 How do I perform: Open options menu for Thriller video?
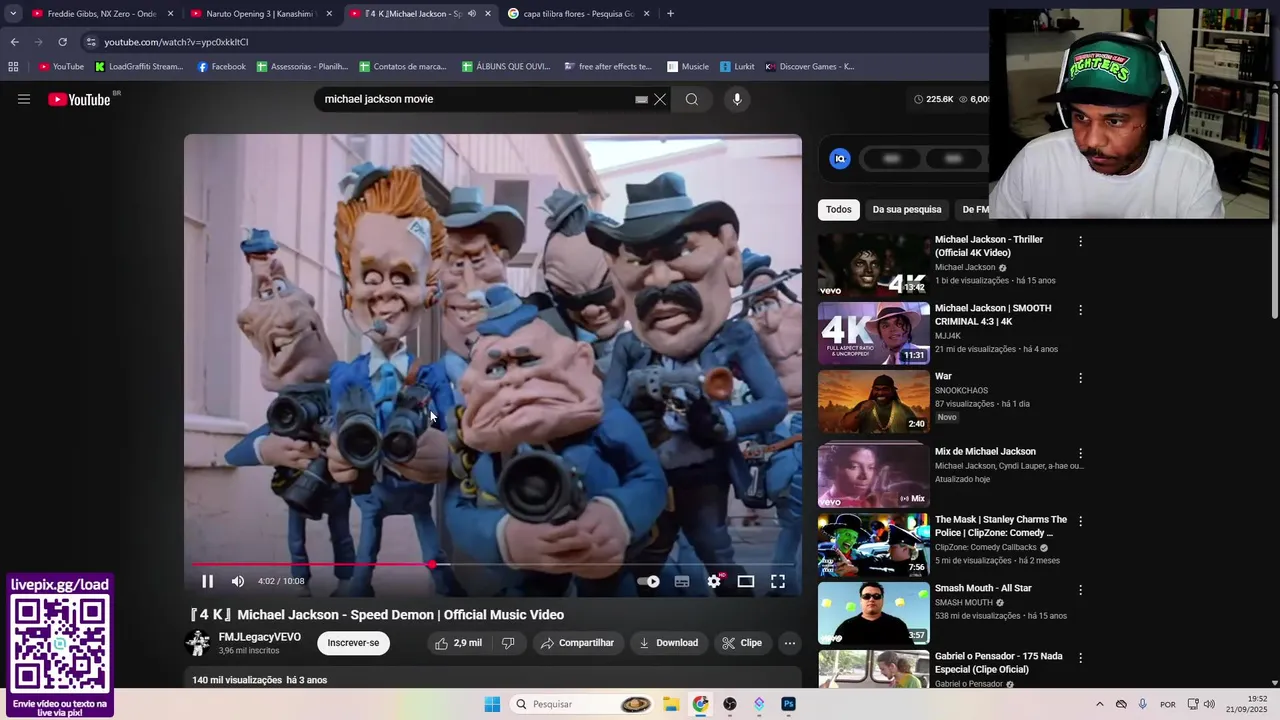coord(1080,241)
